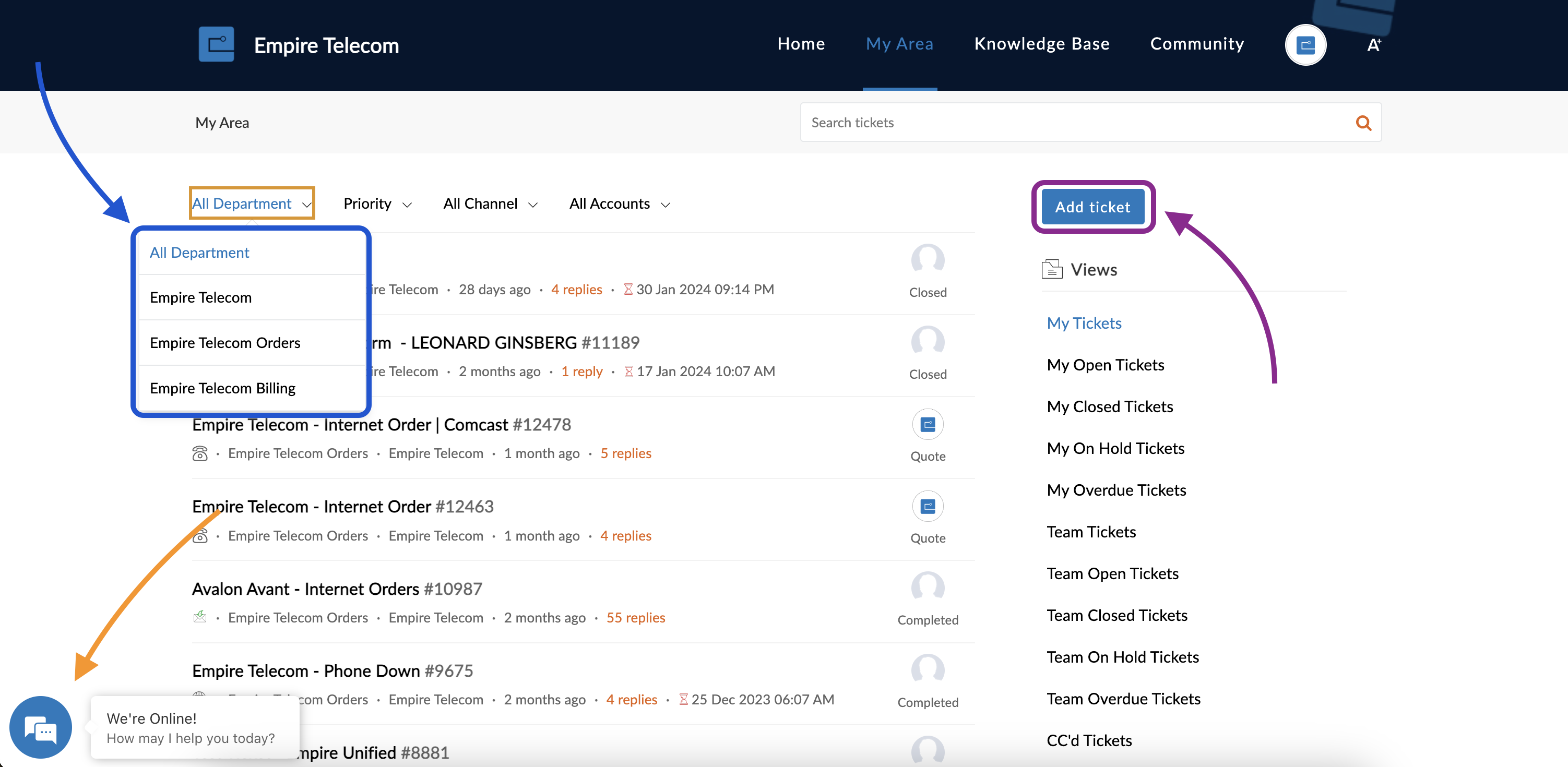Click assignee avatar on ticket #10987
Image resolution: width=1568 pixels, height=767 pixels.
point(928,588)
